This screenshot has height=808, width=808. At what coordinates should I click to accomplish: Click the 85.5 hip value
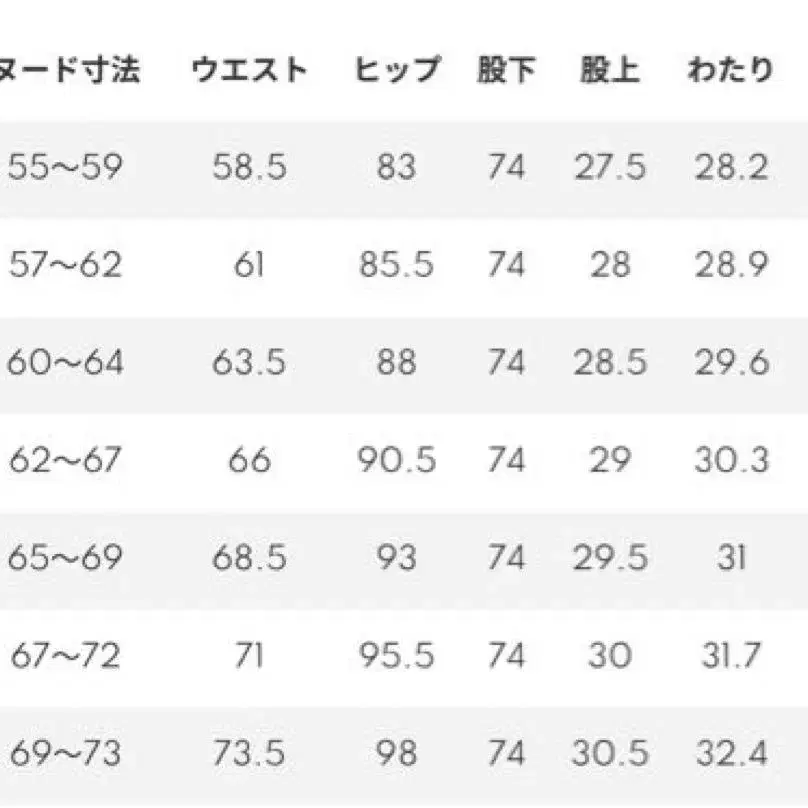[x=396, y=265]
